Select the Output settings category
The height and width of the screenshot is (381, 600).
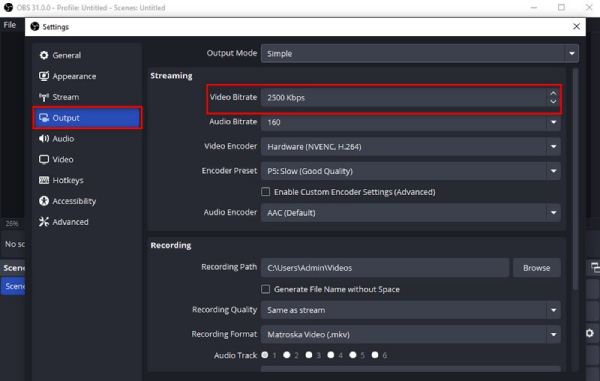87,118
